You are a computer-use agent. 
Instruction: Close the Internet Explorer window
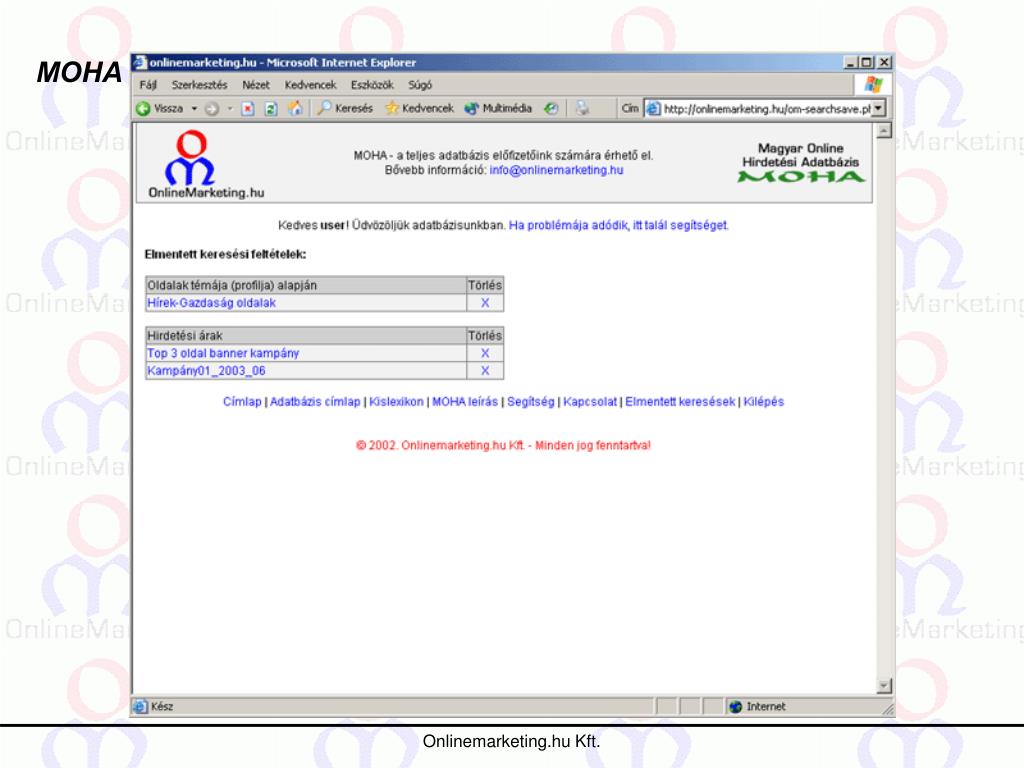(884, 63)
